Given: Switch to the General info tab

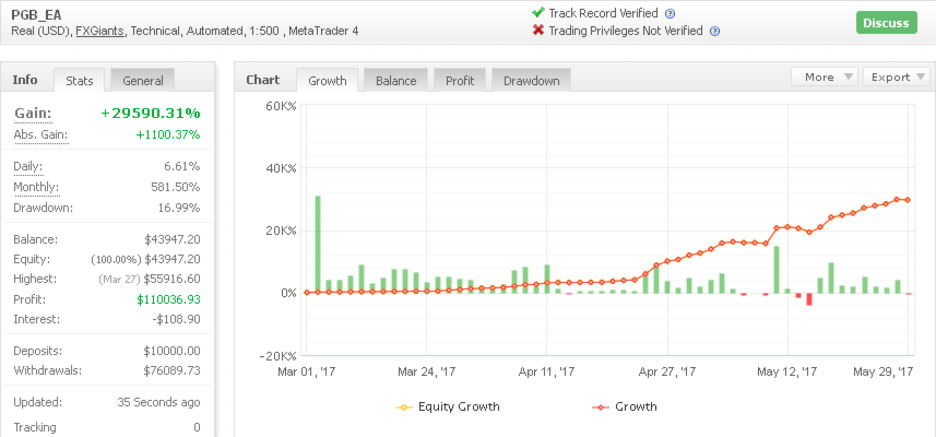Looking at the screenshot, I should tap(143, 81).
